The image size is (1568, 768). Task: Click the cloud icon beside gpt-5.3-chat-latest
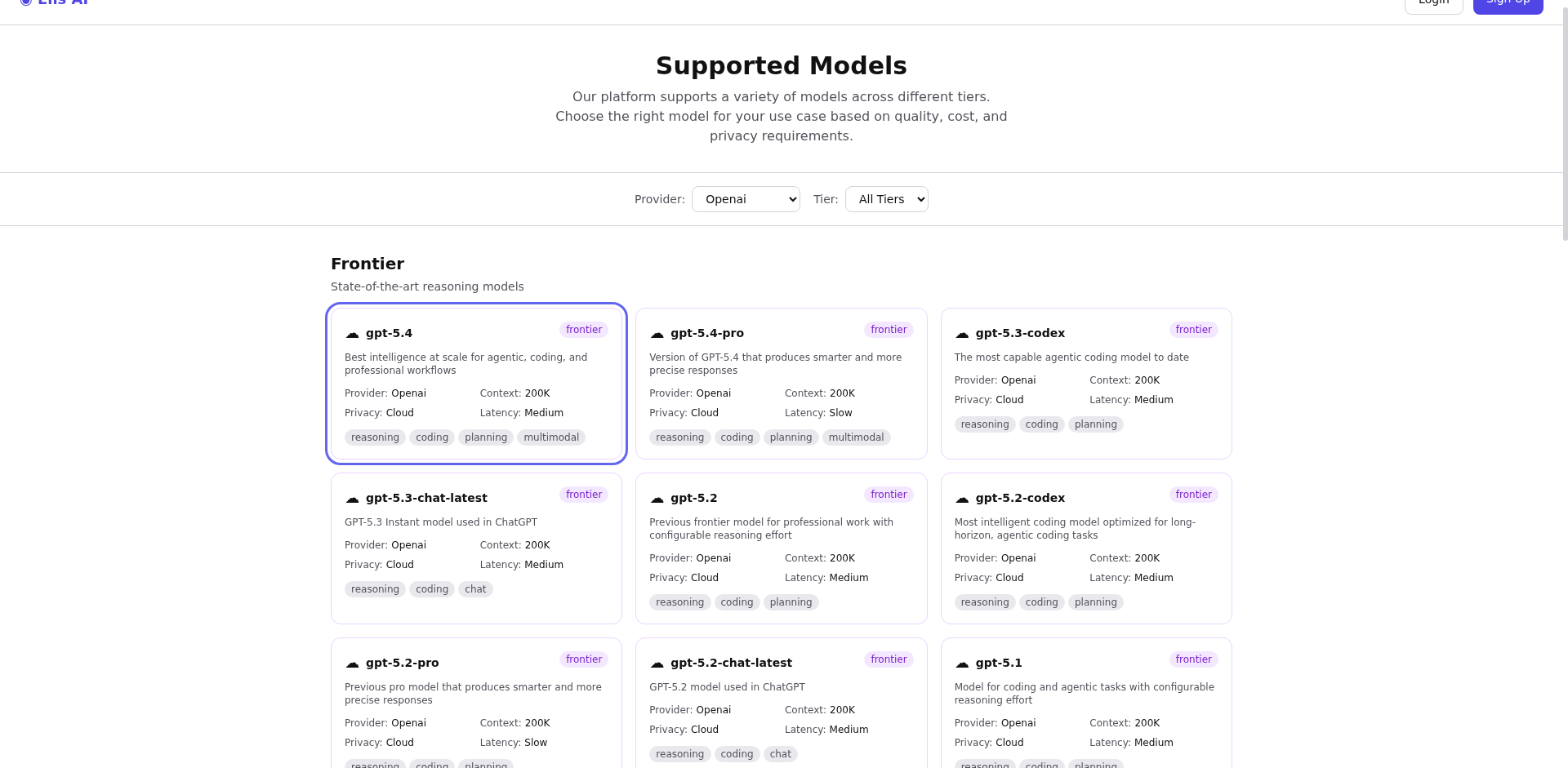coord(352,499)
